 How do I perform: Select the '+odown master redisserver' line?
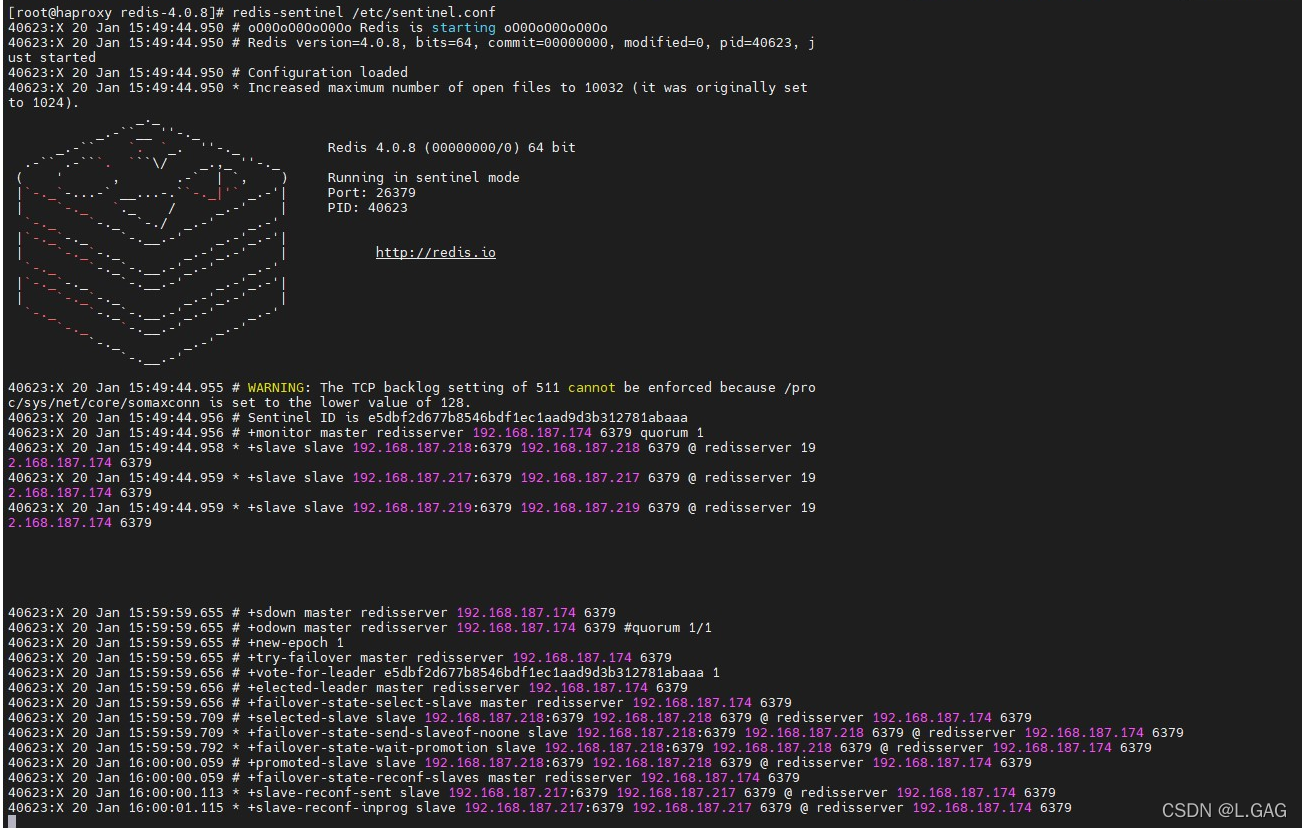(359, 627)
